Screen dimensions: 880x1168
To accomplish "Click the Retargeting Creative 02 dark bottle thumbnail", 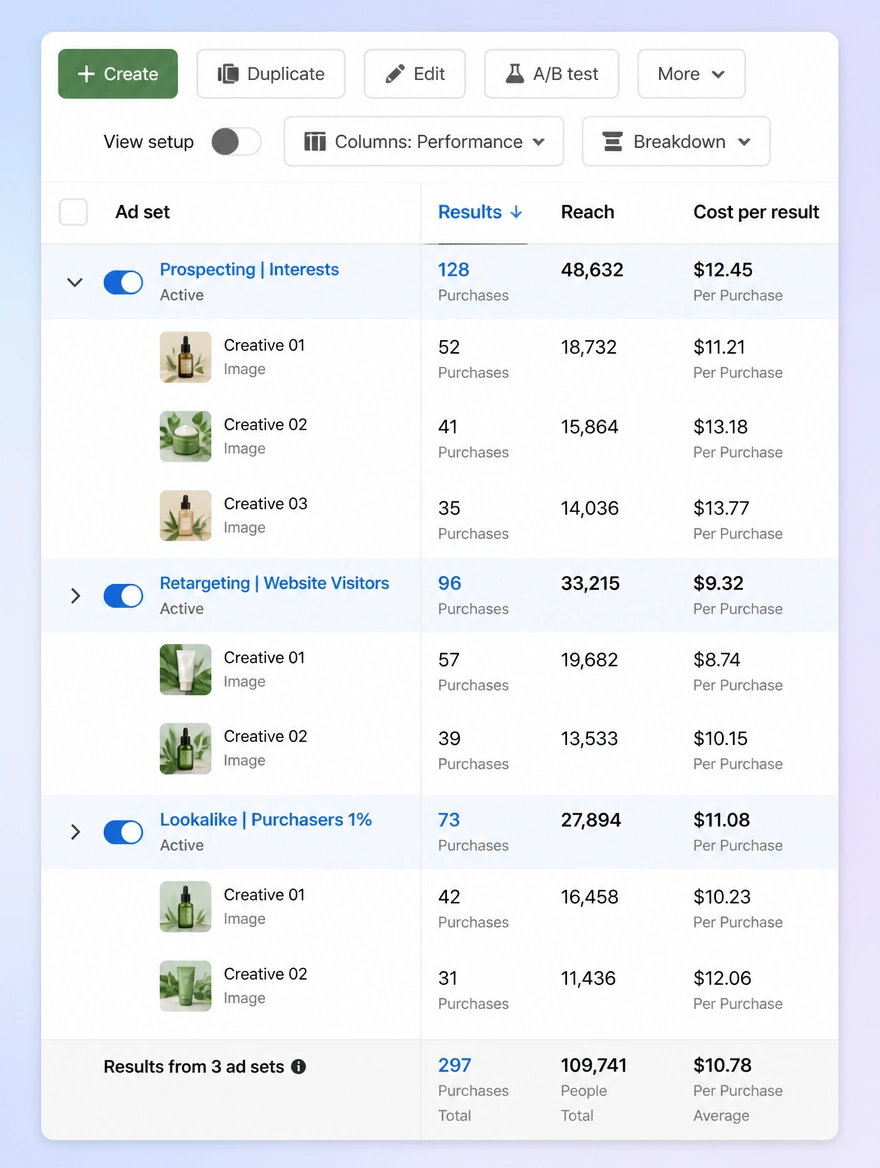I will point(186,749).
